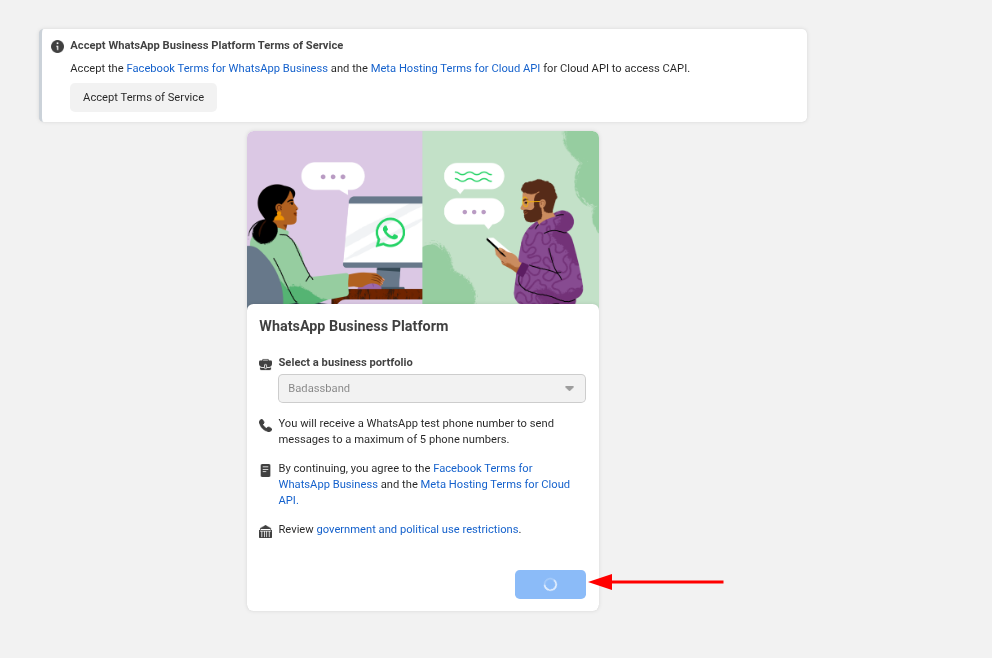This screenshot has height=658, width=992.
Task: Click the blue loading spinner button
Action: [550, 584]
